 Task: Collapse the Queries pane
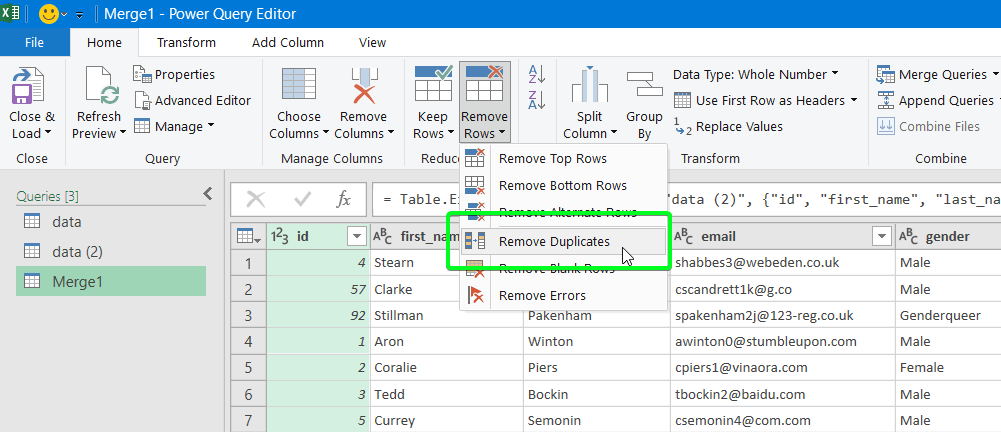pyautogui.click(x=207, y=193)
